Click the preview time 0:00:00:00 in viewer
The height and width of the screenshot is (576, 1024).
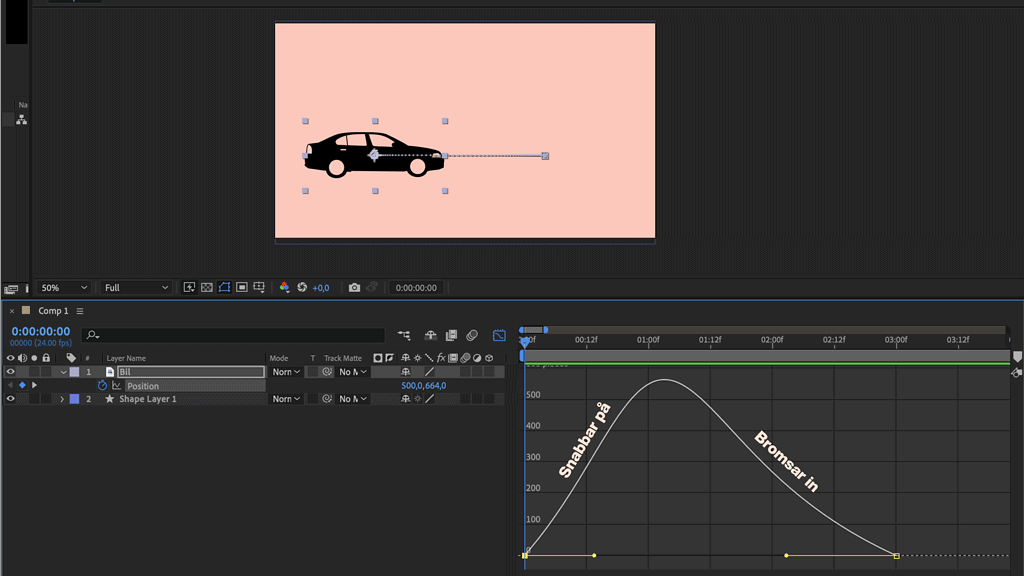[416, 288]
